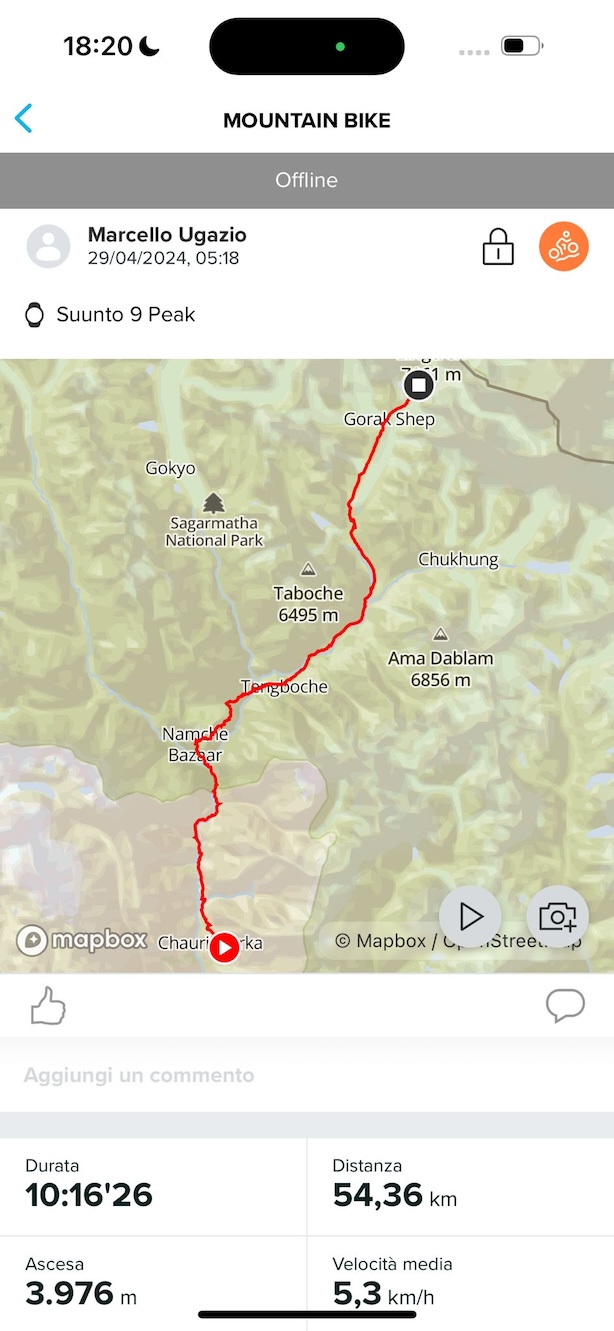The height and width of the screenshot is (1331, 614).
Task: Open the Velocità media stat
Action: tap(461, 1283)
